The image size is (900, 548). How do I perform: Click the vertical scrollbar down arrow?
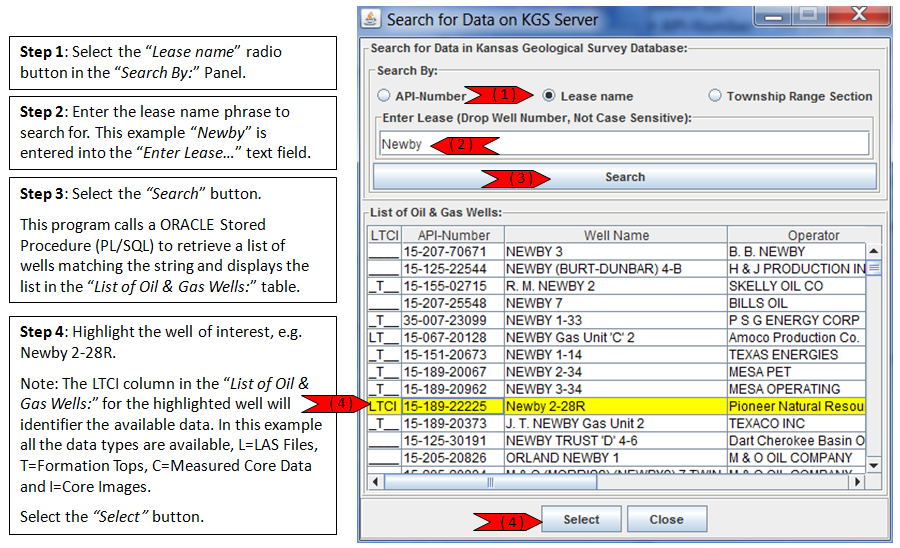pos(873,465)
